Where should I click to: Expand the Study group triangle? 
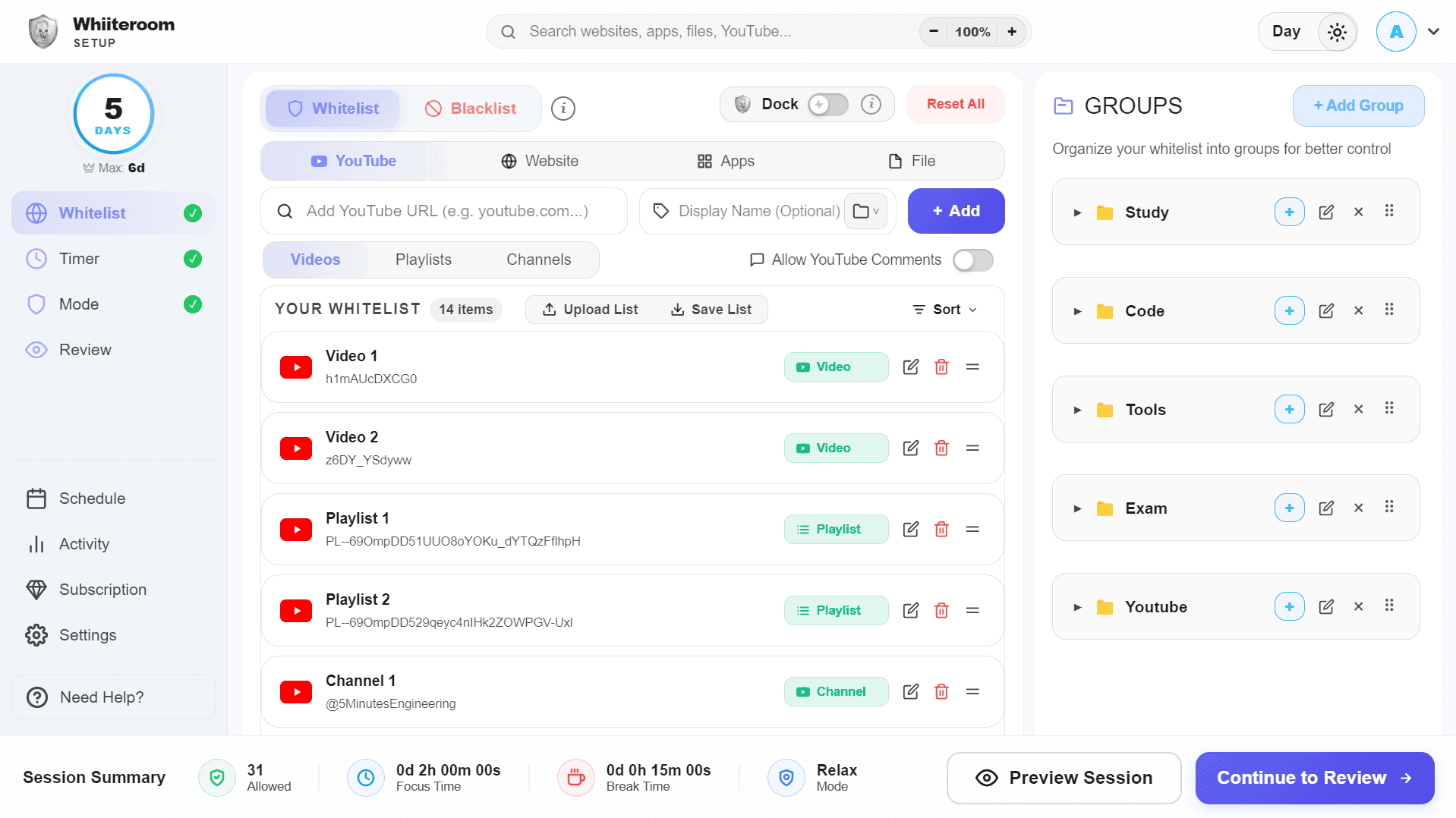(1076, 213)
